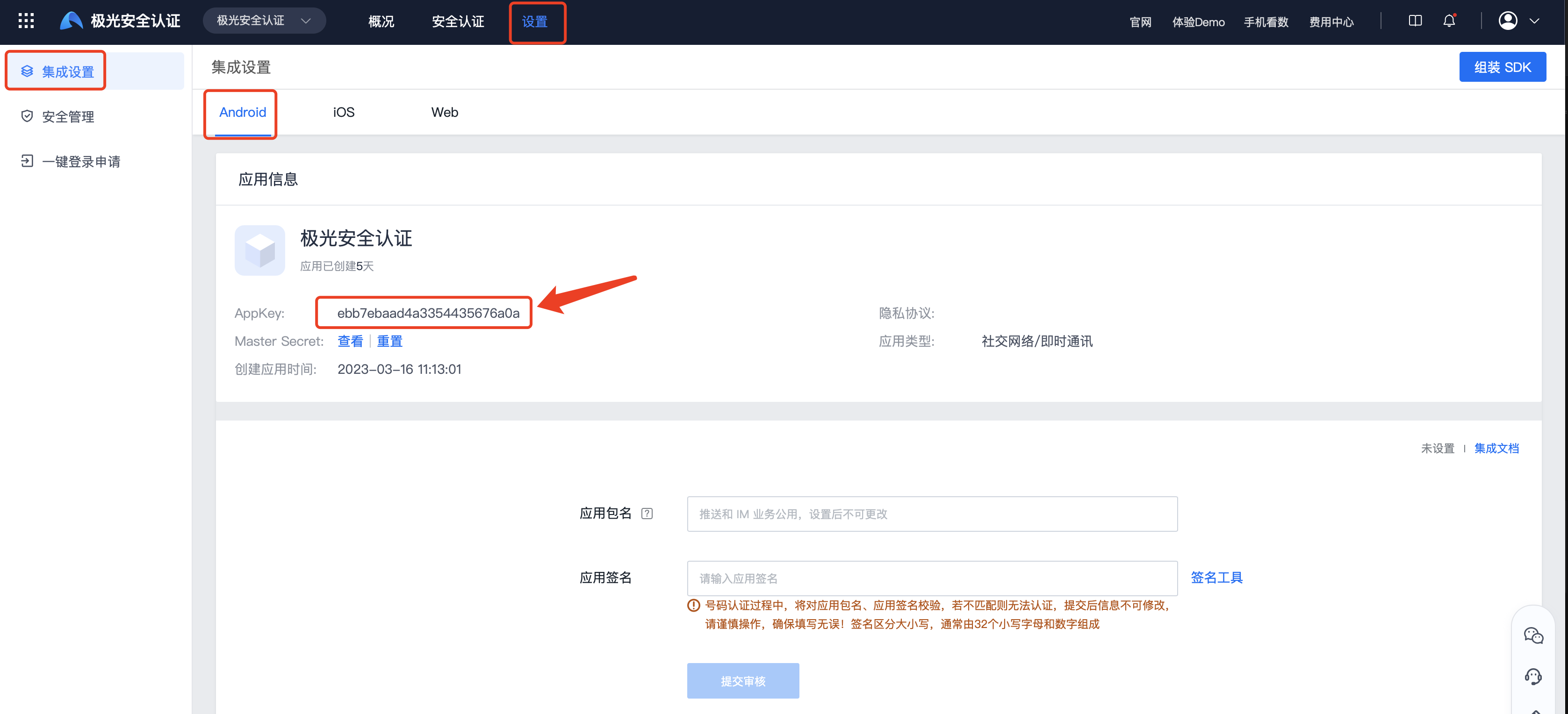Open 集成文档 link
This screenshot has width=1568, height=714.
[x=1496, y=448]
